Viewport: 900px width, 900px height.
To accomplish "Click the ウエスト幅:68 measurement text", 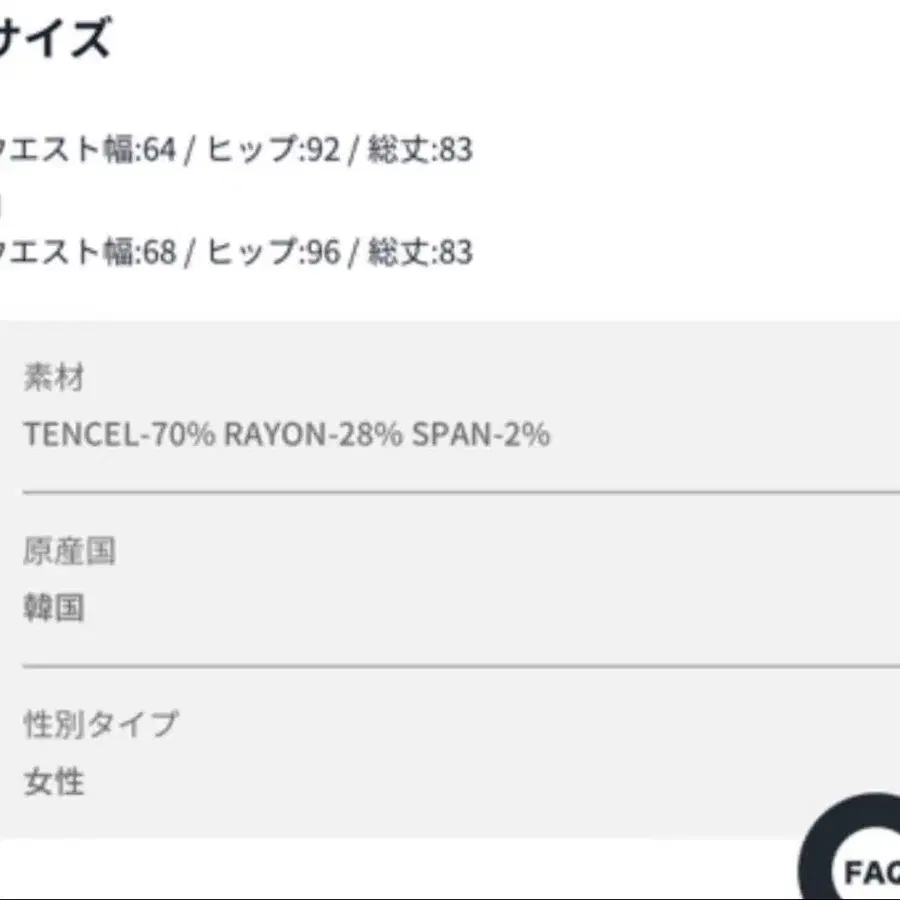I will point(88,251).
